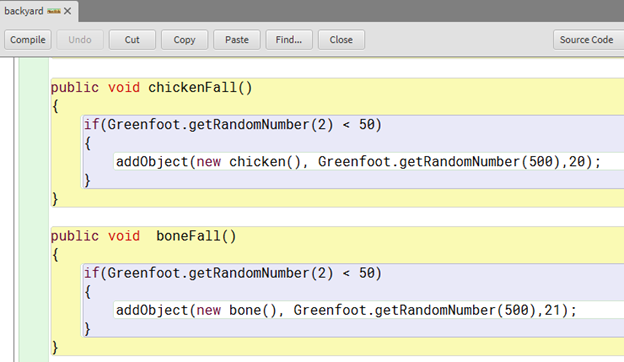Place cursor in boneFall method signature

click(143, 236)
